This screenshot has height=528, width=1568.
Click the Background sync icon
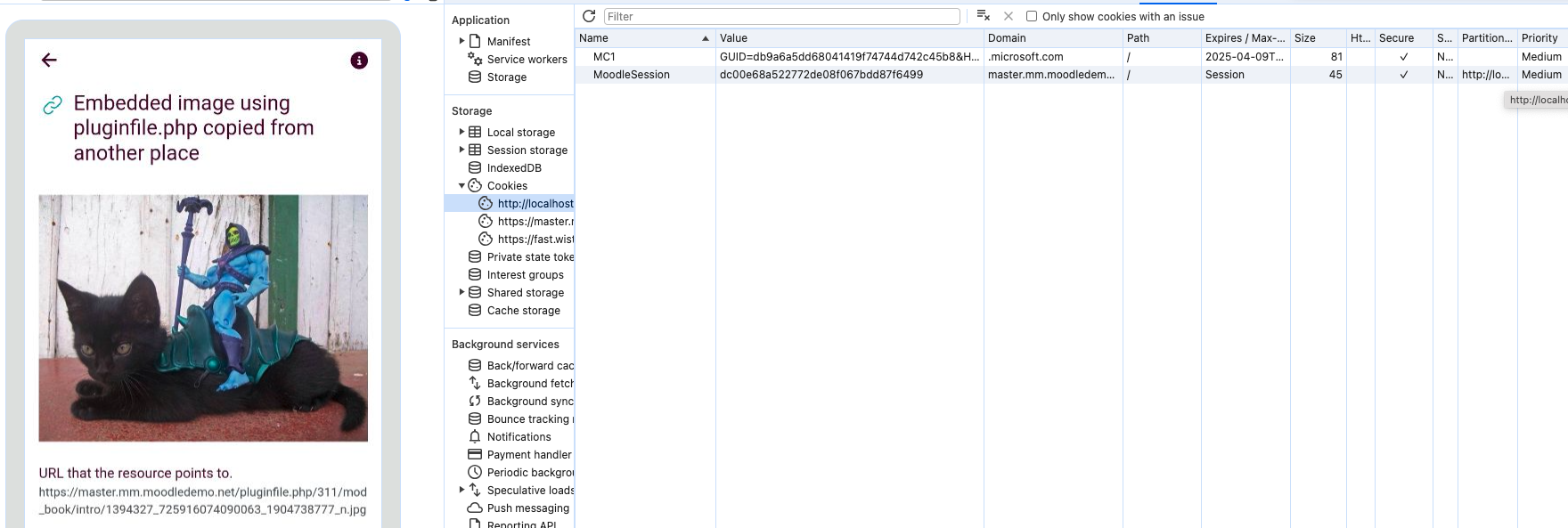(x=475, y=401)
